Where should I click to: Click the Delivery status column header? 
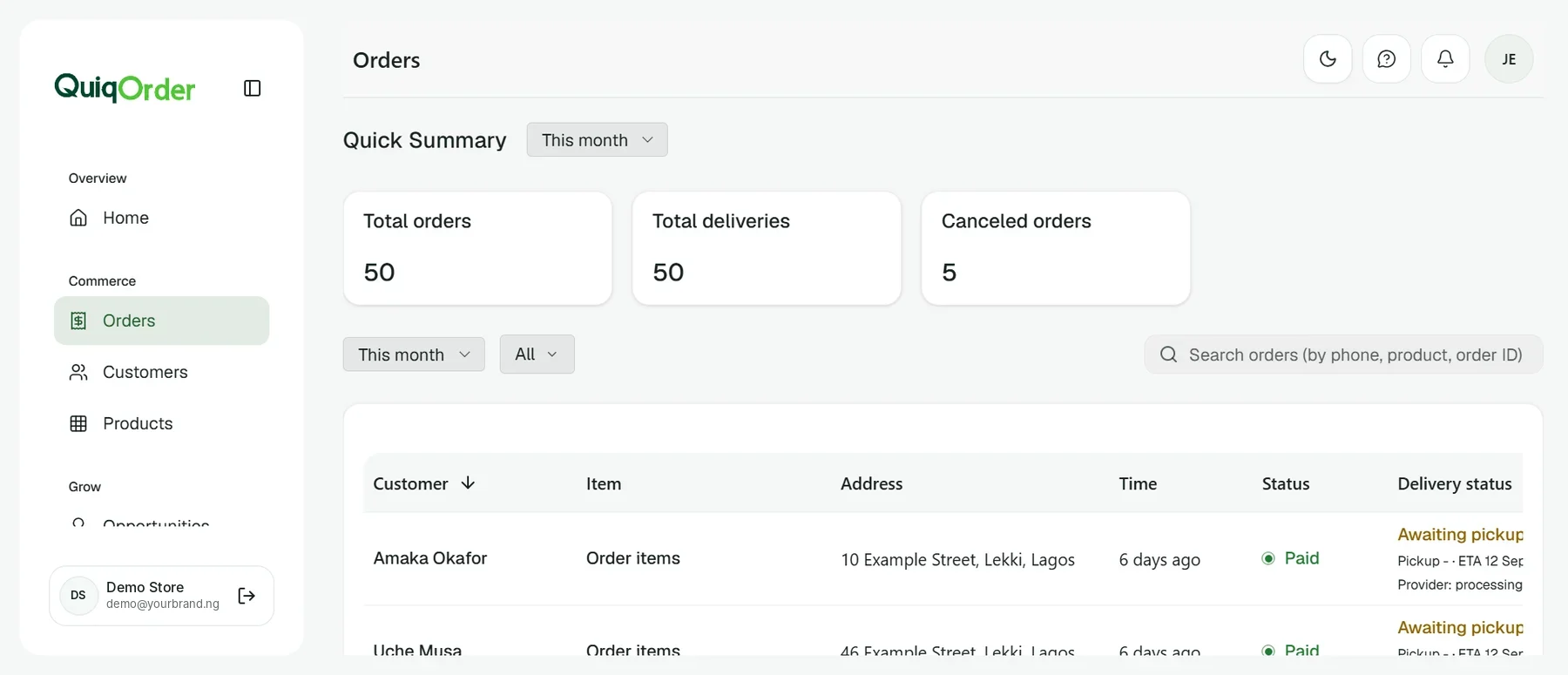(x=1455, y=483)
